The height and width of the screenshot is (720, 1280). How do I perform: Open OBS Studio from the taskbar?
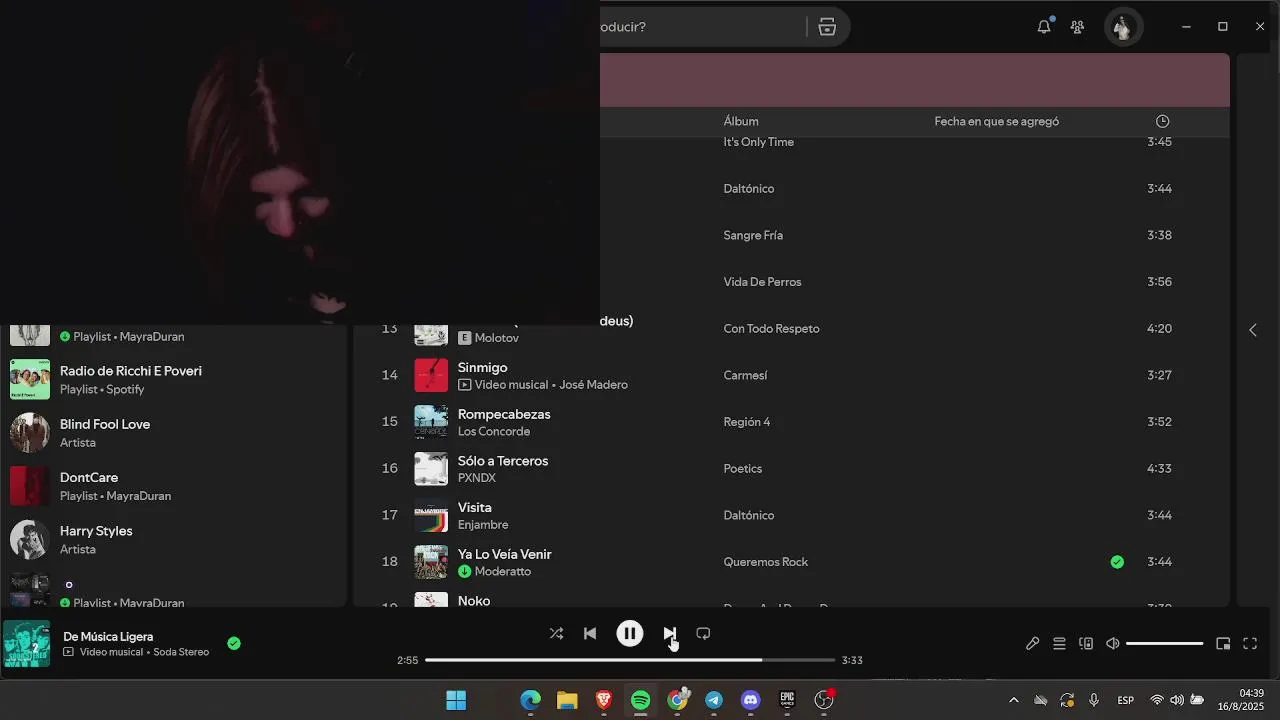(824, 700)
